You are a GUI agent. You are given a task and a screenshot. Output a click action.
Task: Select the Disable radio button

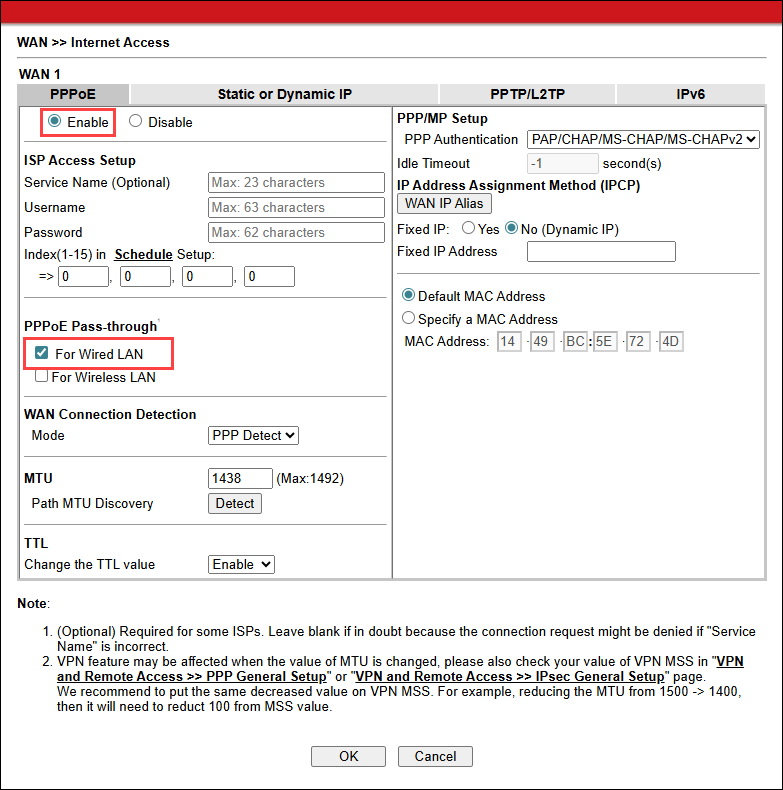point(136,122)
